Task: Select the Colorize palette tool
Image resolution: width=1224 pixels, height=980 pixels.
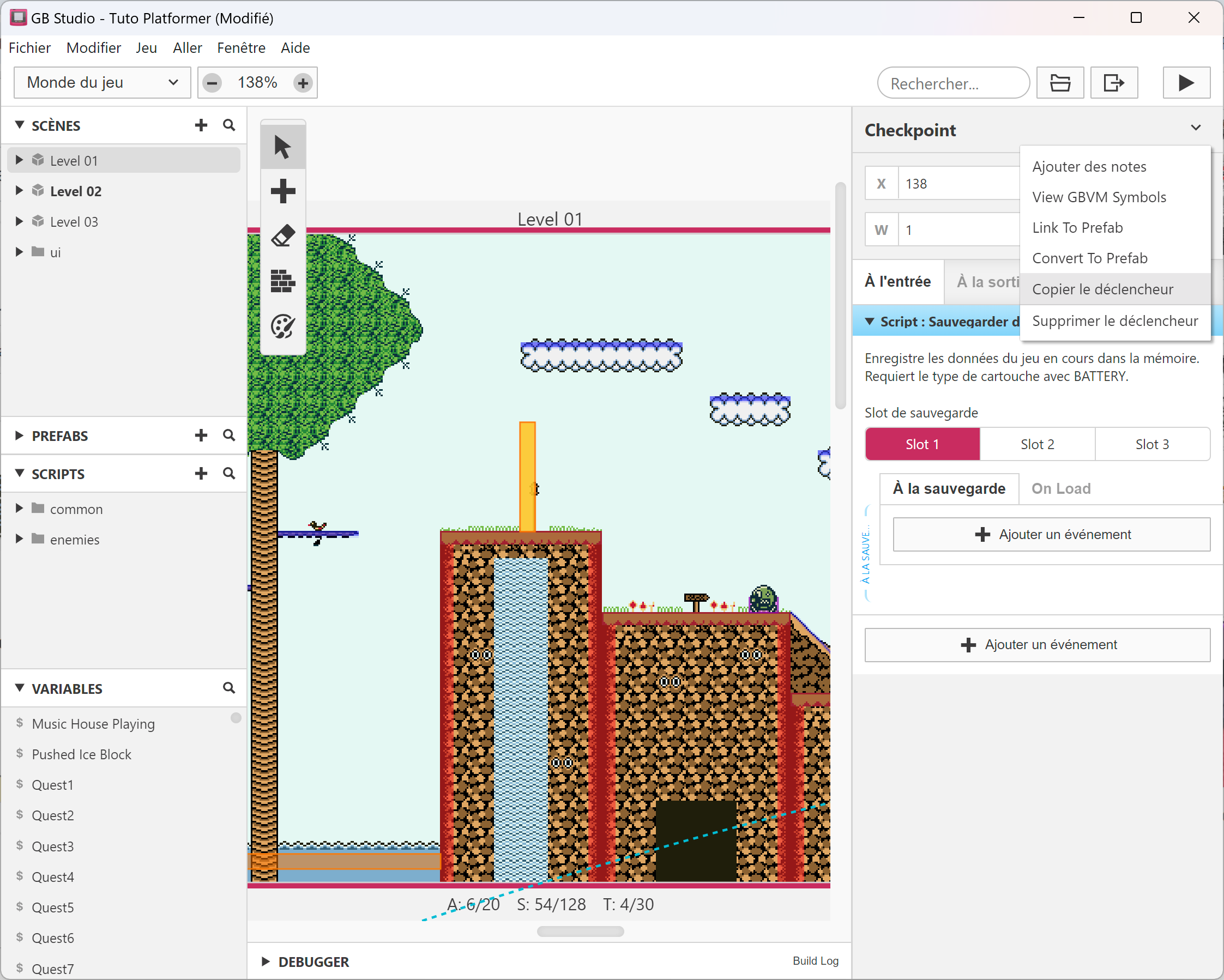Action: tap(282, 326)
